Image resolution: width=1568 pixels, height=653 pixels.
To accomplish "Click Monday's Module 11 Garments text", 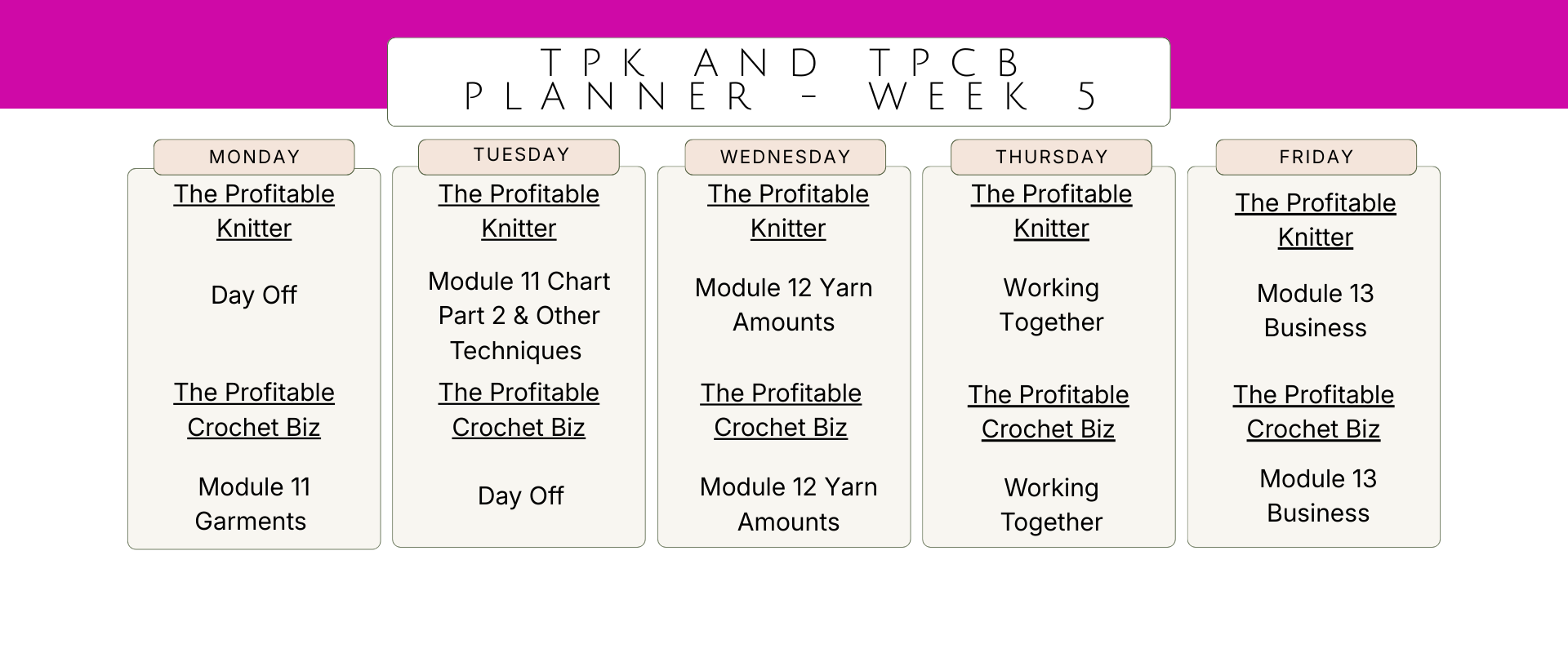I will pyautogui.click(x=252, y=504).
